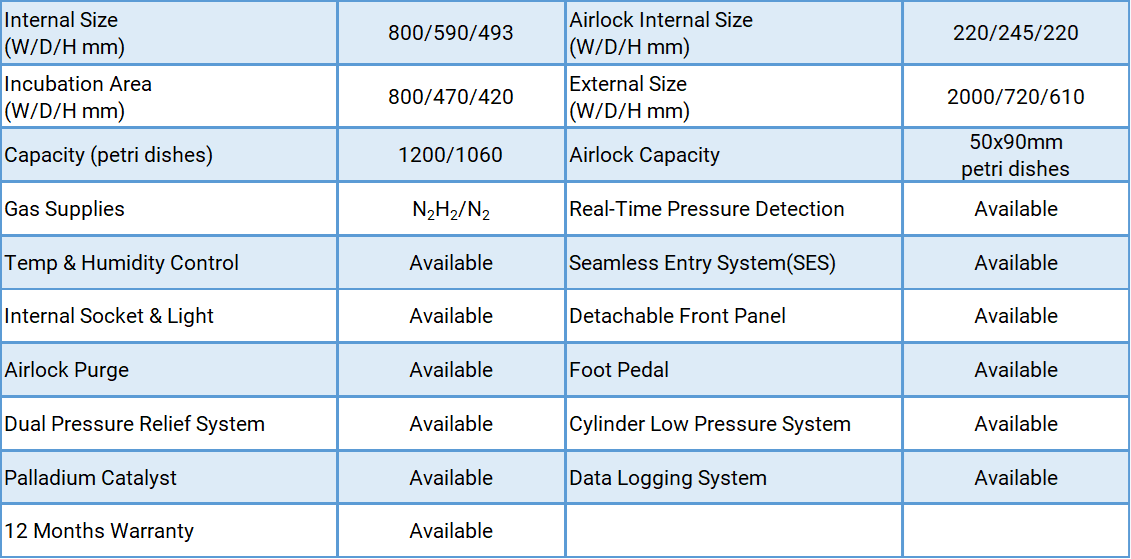Click the External Size label cell
1131x559 pixels.
[x=734, y=97]
